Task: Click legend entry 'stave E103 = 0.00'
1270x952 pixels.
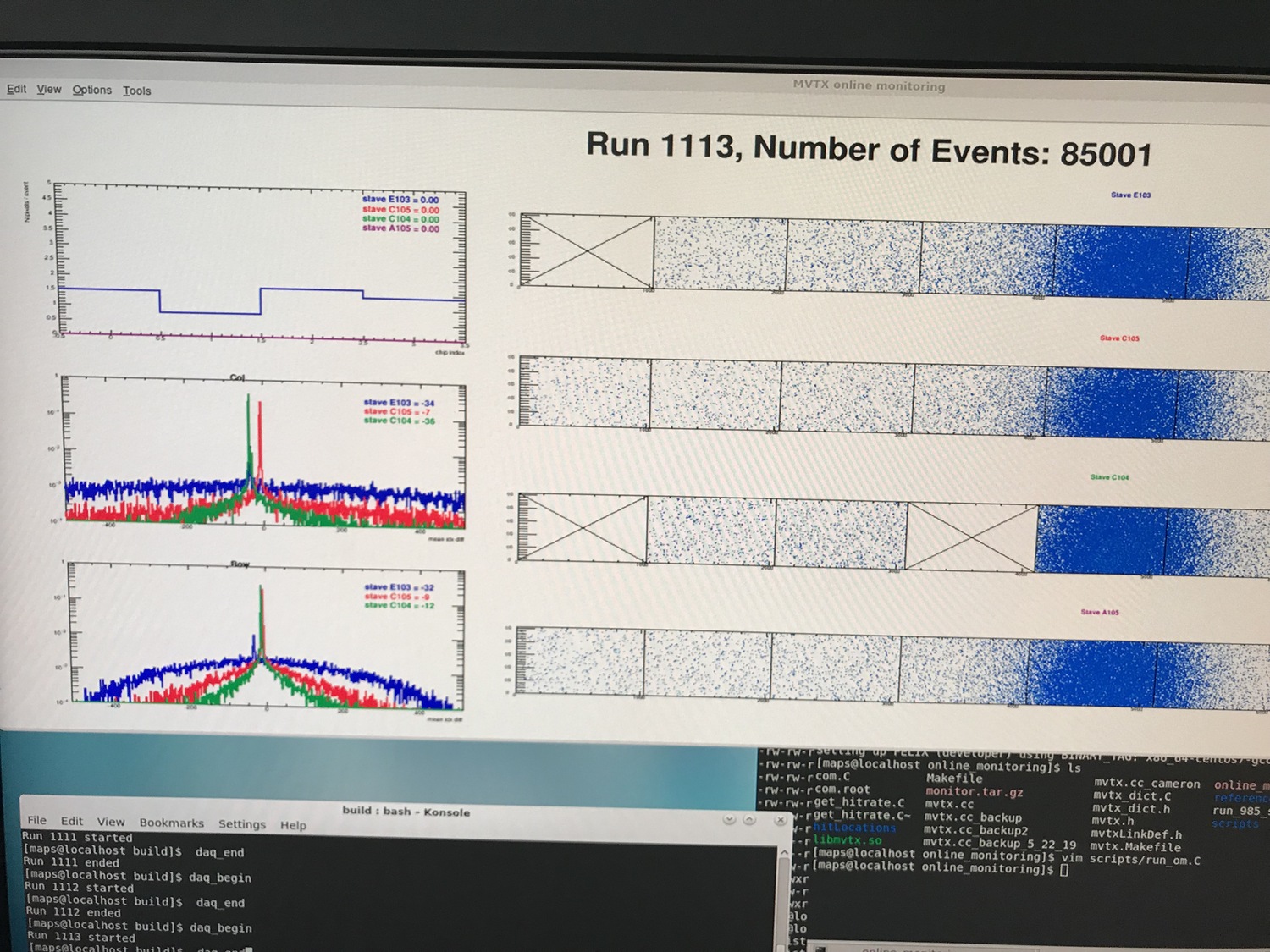Action: click(400, 200)
